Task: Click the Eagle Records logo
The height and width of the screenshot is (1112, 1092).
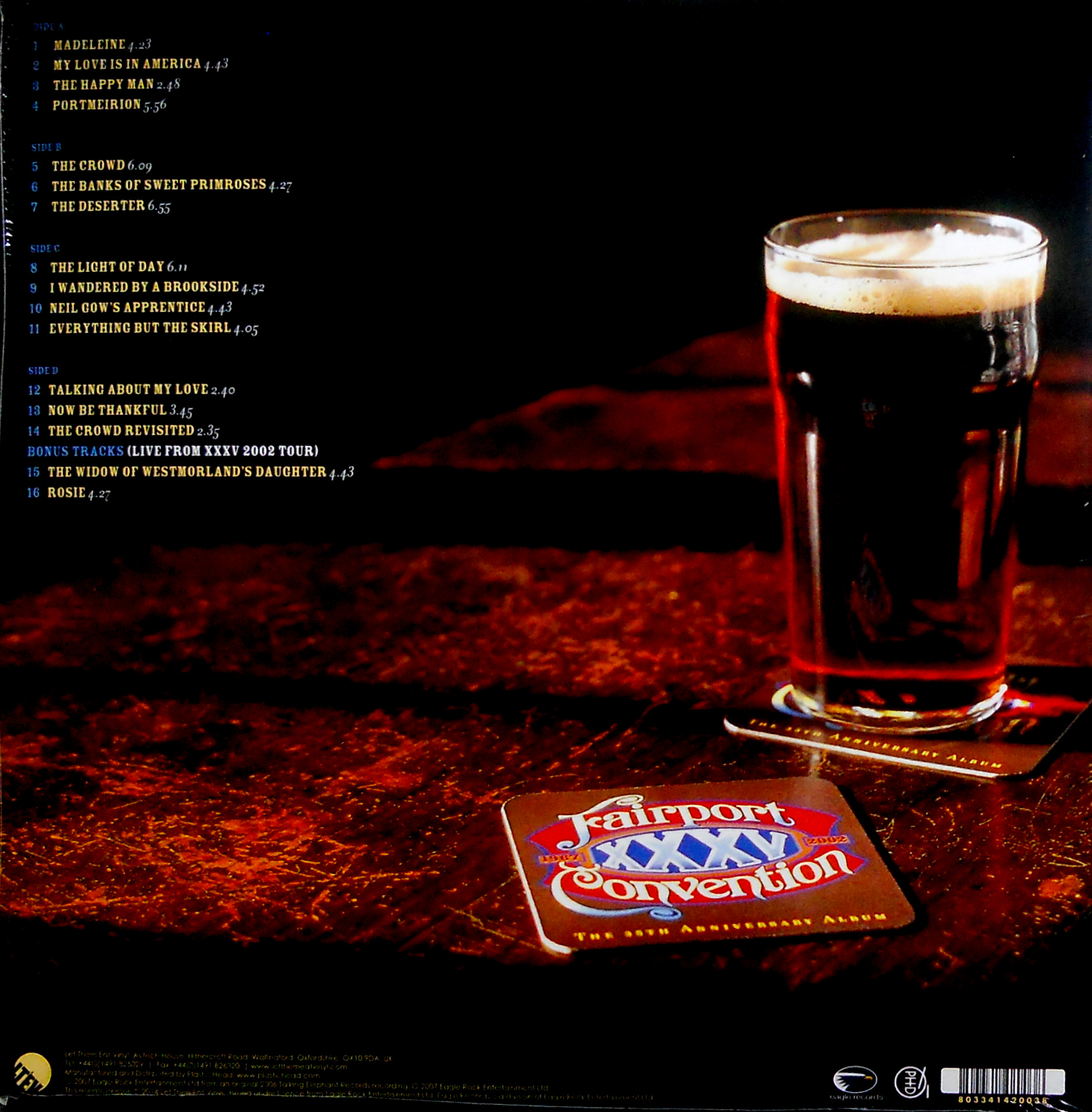Action: click(856, 1083)
